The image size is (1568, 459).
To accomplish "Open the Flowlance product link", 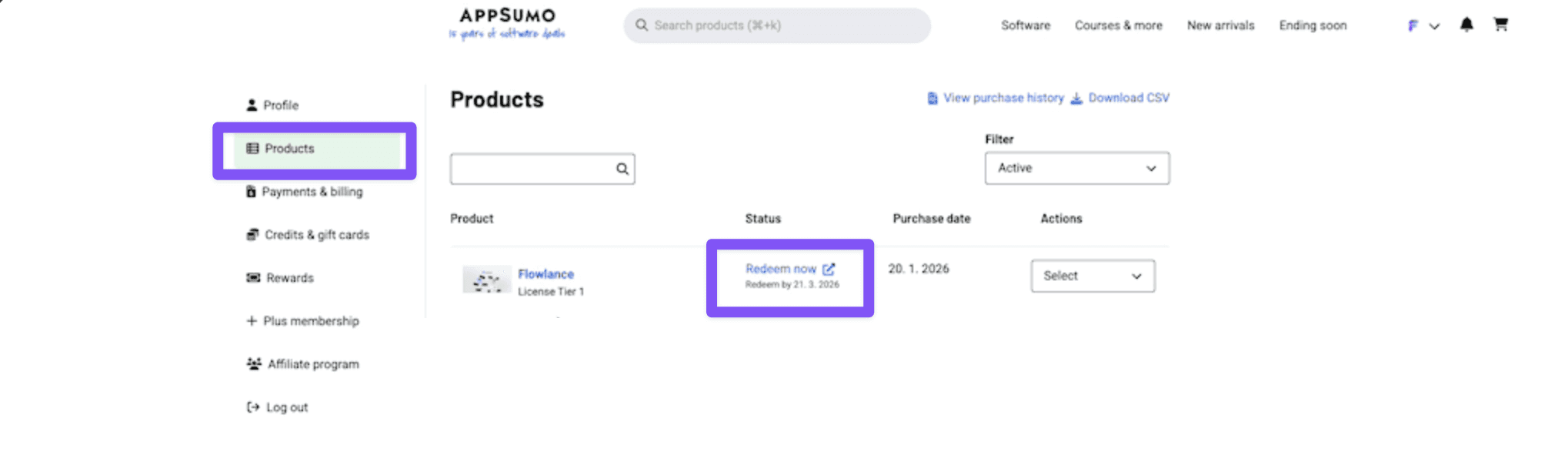I will click(x=545, y=274).
